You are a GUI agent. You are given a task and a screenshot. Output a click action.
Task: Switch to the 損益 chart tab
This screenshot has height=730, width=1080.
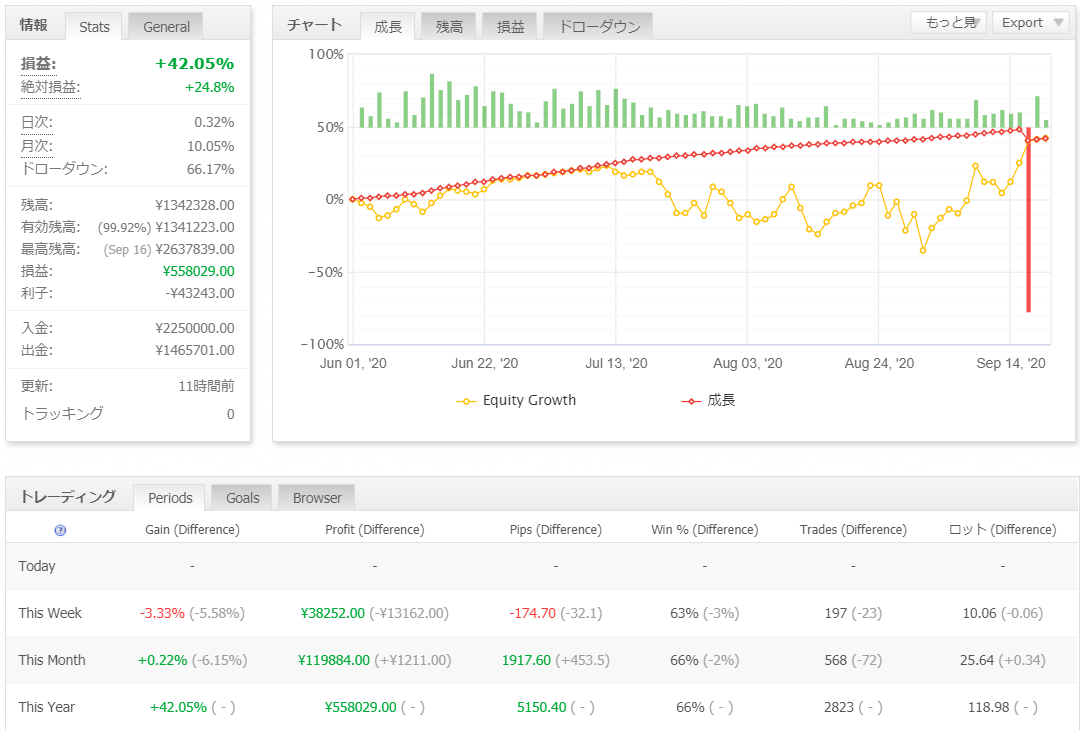pos(510,27)
